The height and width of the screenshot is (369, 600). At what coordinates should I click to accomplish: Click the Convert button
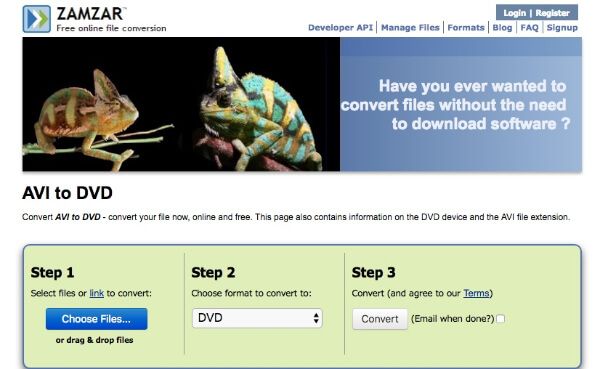pyautogui.click(x=380, y=319)
